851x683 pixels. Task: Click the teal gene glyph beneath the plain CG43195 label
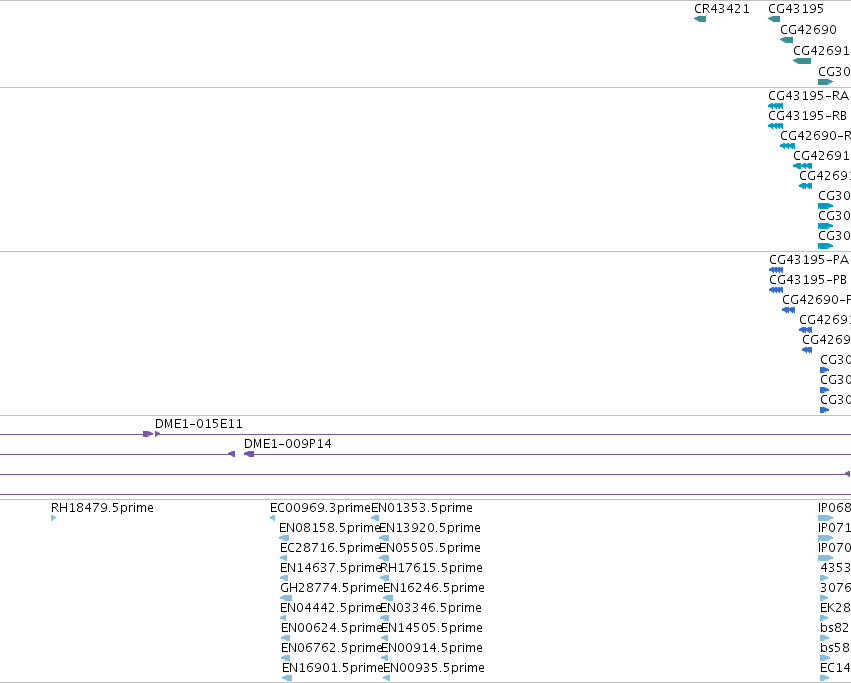pos(774,19)
